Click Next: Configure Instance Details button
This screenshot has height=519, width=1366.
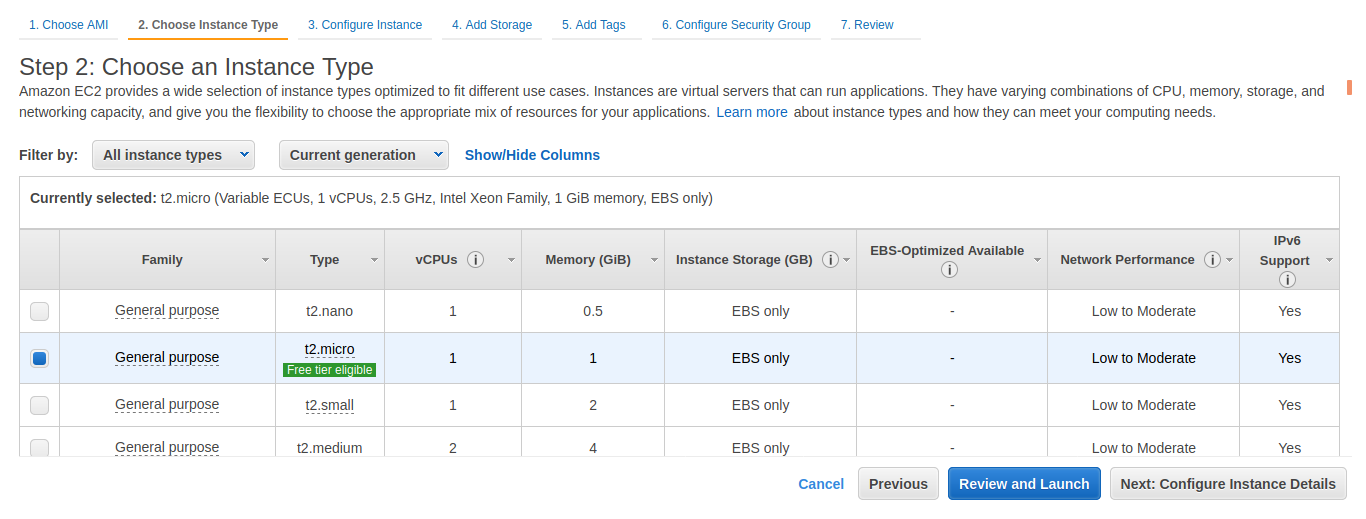(x=1228, y=484)
